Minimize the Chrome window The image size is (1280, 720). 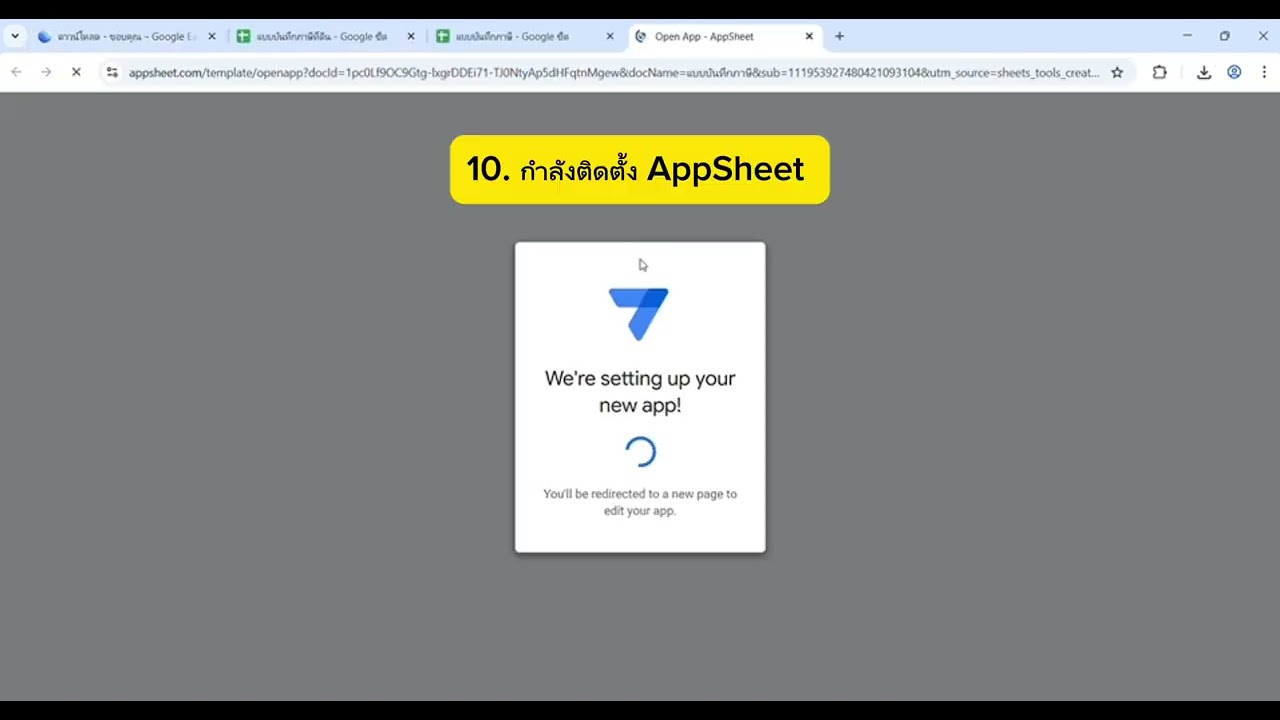pyautogui.click(x=1187, y=36)
